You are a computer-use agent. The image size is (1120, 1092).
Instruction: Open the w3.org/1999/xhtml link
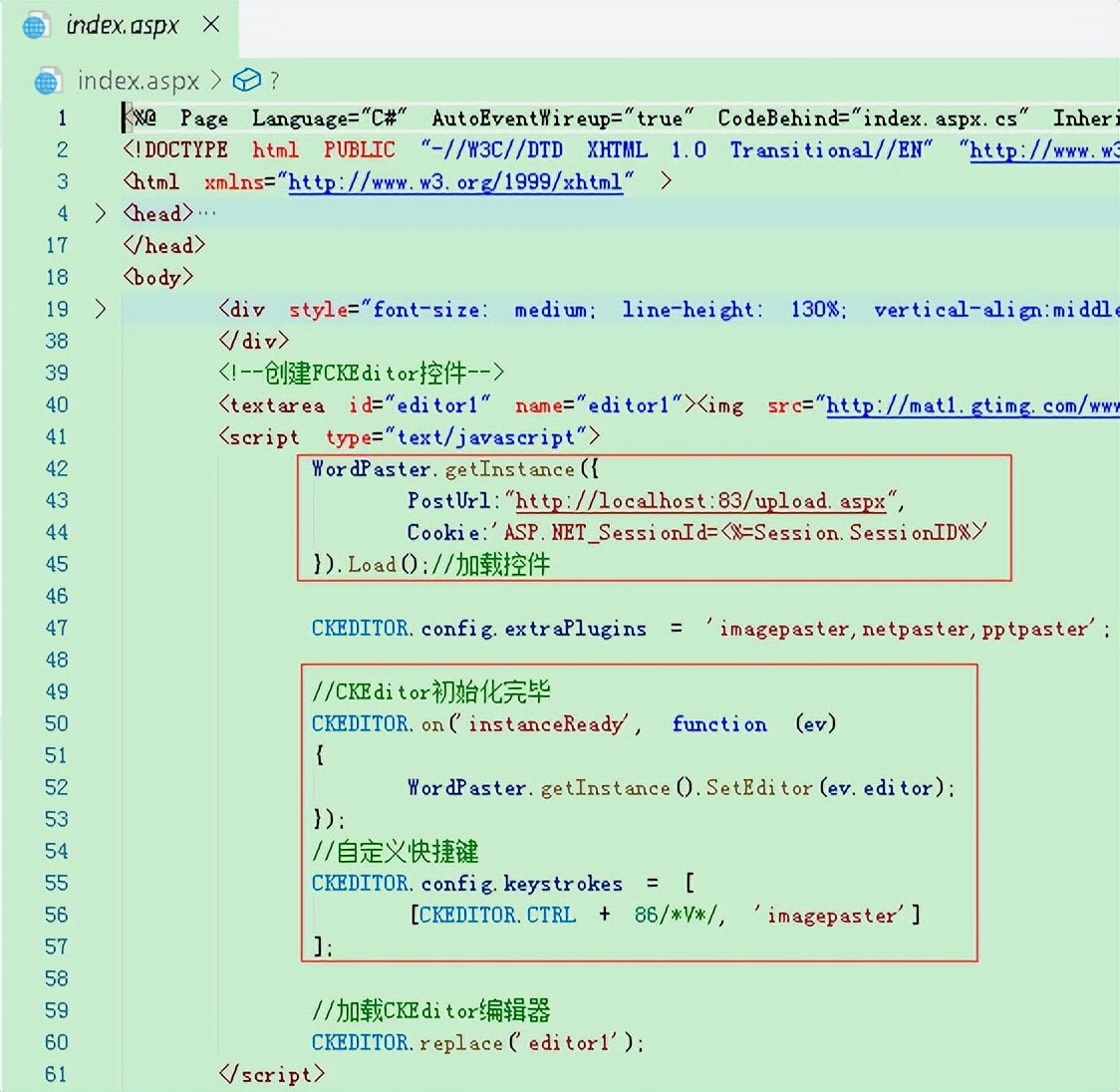click(x=455, y=182)
